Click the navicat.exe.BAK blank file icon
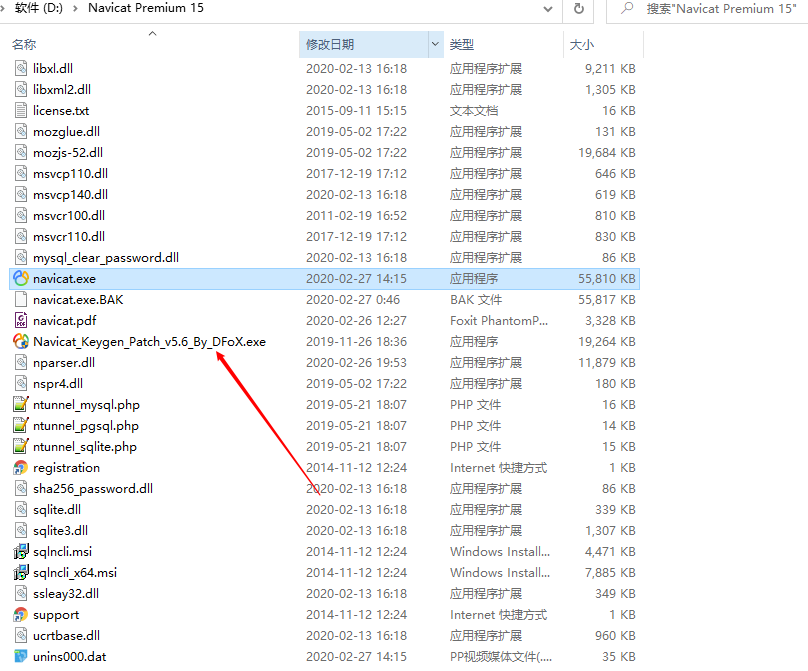 pos(21,300)
